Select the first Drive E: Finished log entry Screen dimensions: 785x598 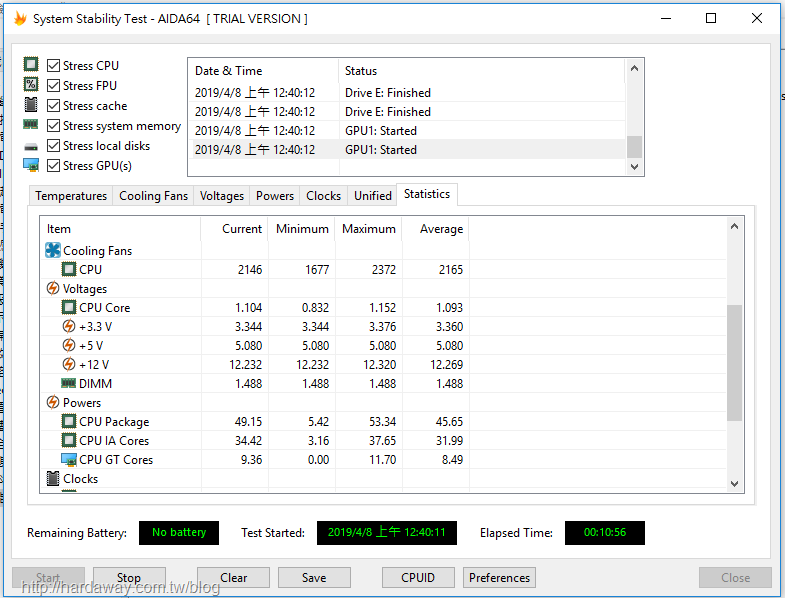pyautogui.click(x=408, y=93)
